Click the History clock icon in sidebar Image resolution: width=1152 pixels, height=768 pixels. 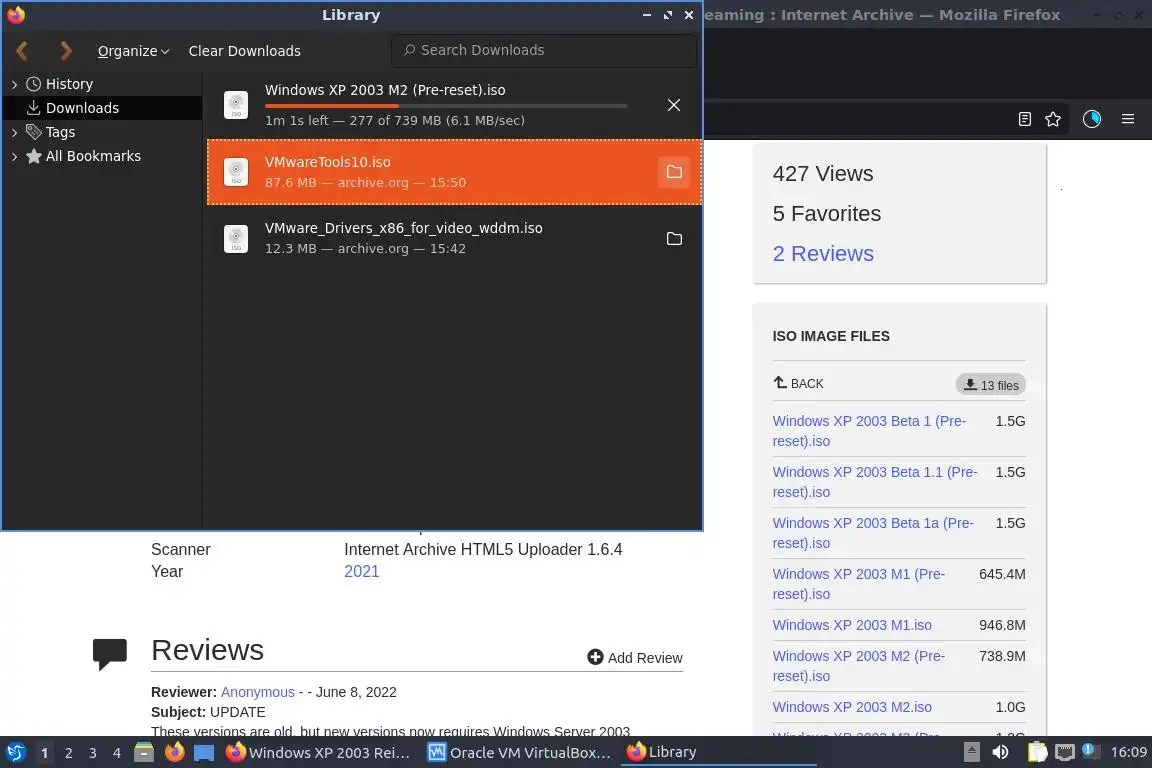pos(33,84)
